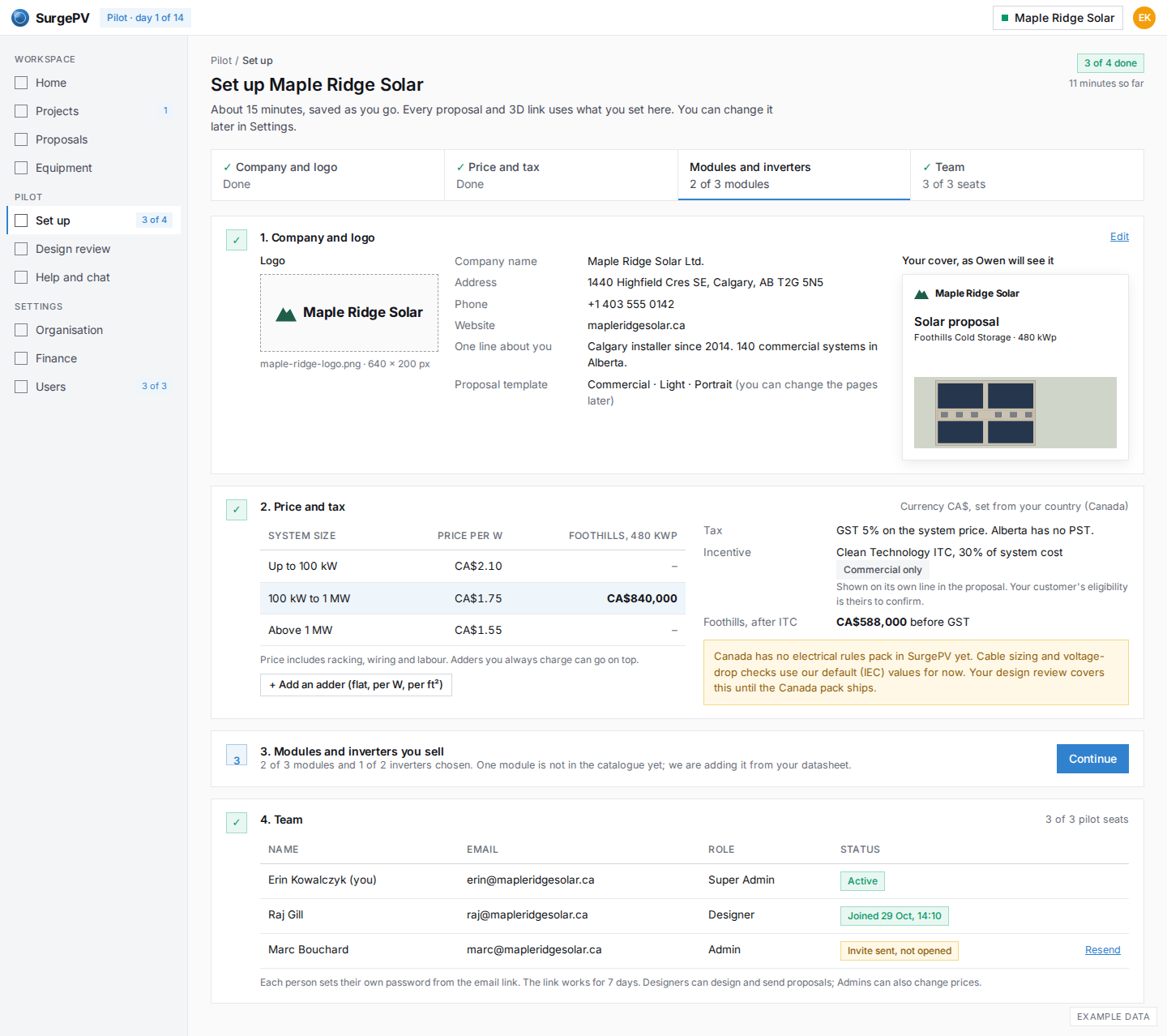Click the Help and chat icon
This screenshot has width=1167, height=1036.
21,277
